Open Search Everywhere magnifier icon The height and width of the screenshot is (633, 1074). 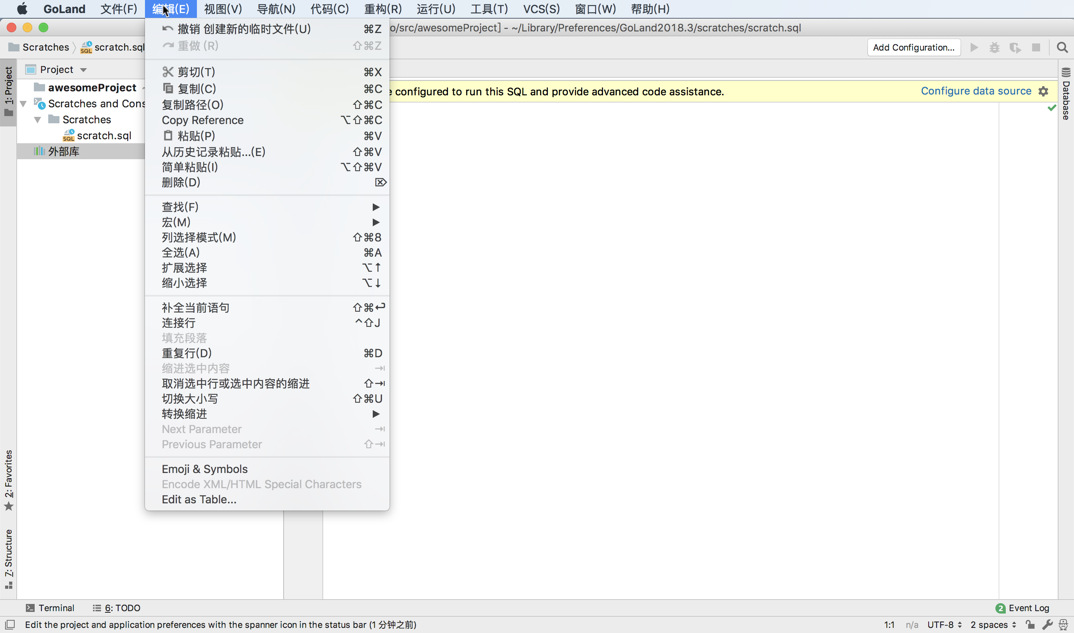coord(1062,47)
